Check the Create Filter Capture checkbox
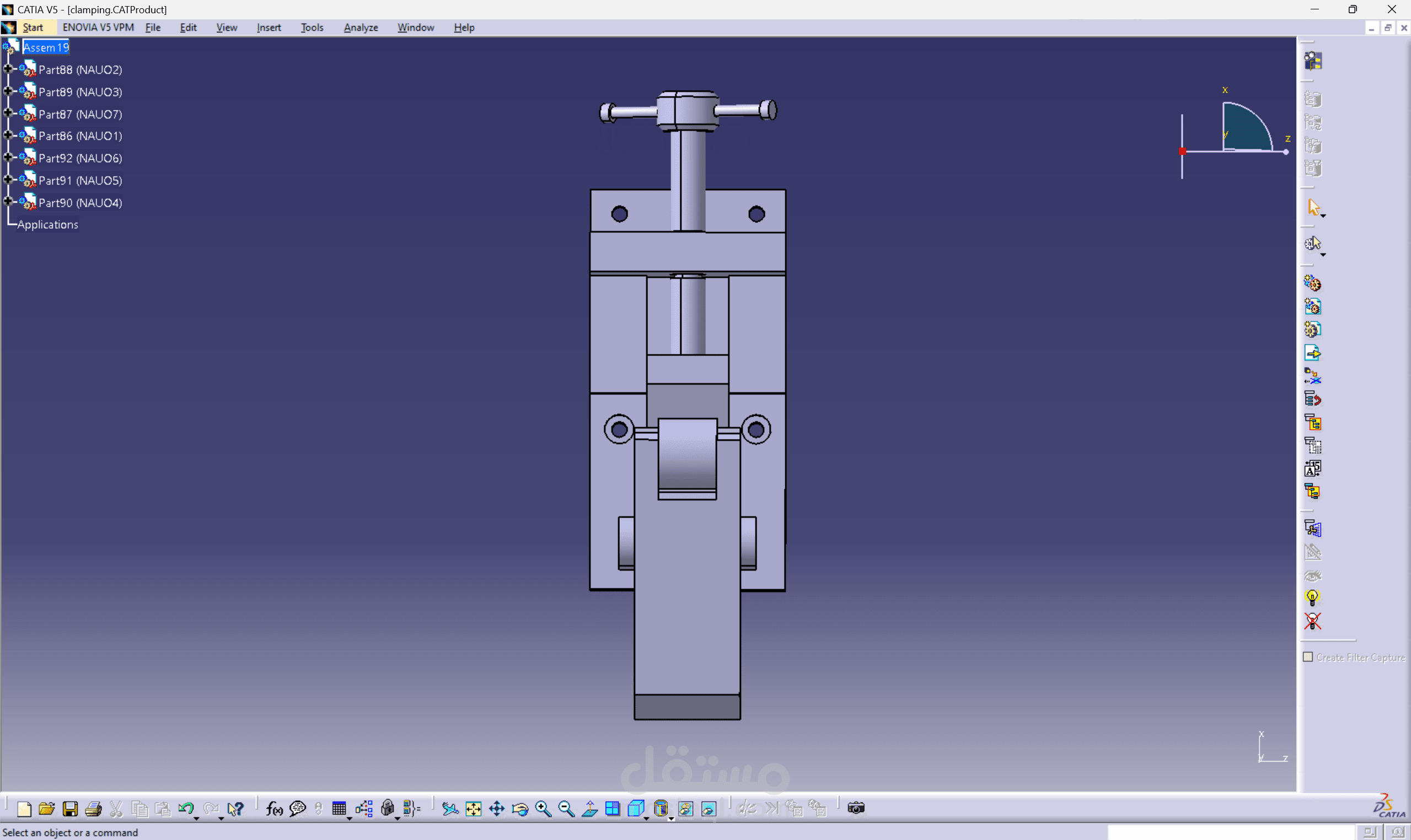 pyautogui.click(x=1308, y=656)
